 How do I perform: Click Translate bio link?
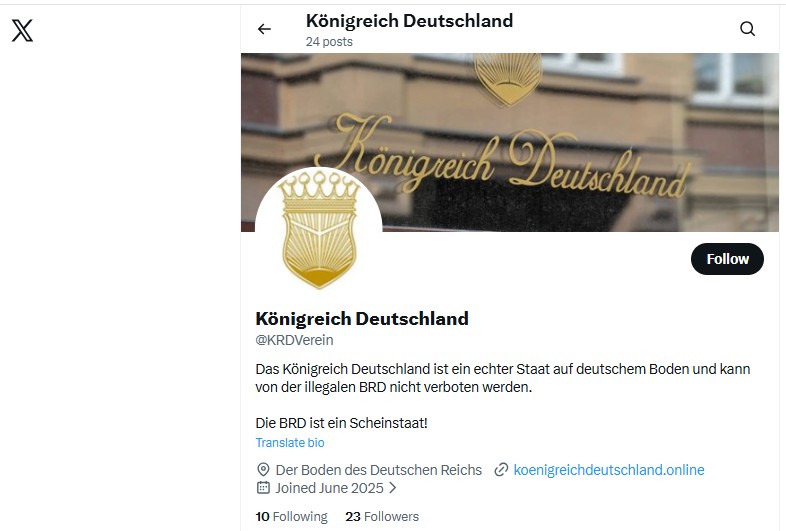click(x=290, y=443)
